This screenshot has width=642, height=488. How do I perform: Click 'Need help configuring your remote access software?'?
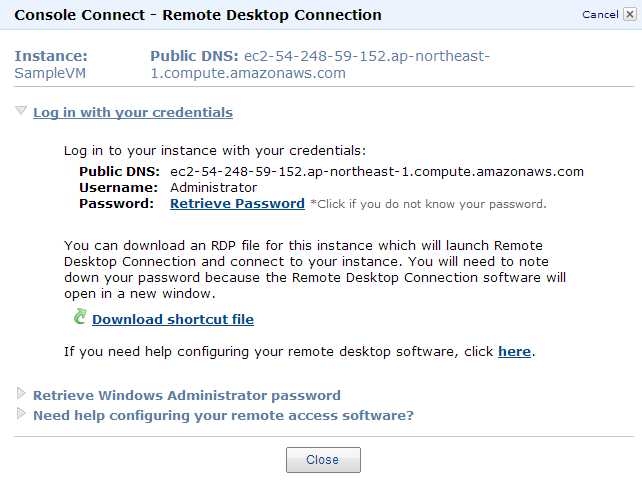(x=223, y=415)
